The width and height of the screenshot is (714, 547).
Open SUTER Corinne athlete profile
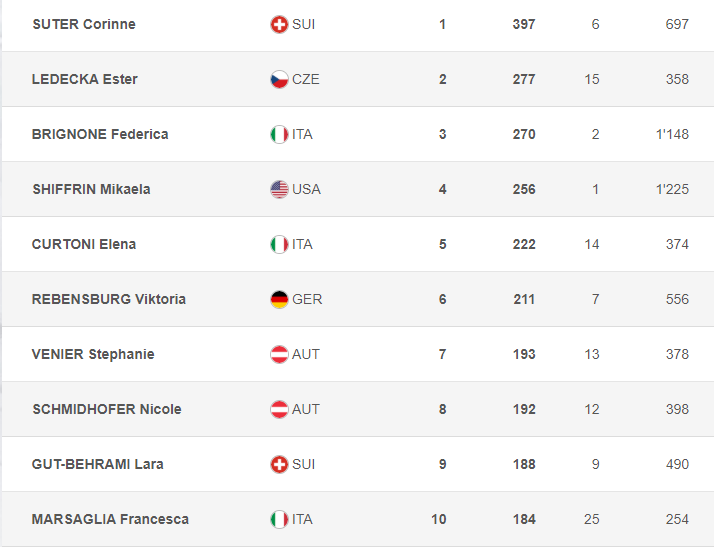point(83,24)
